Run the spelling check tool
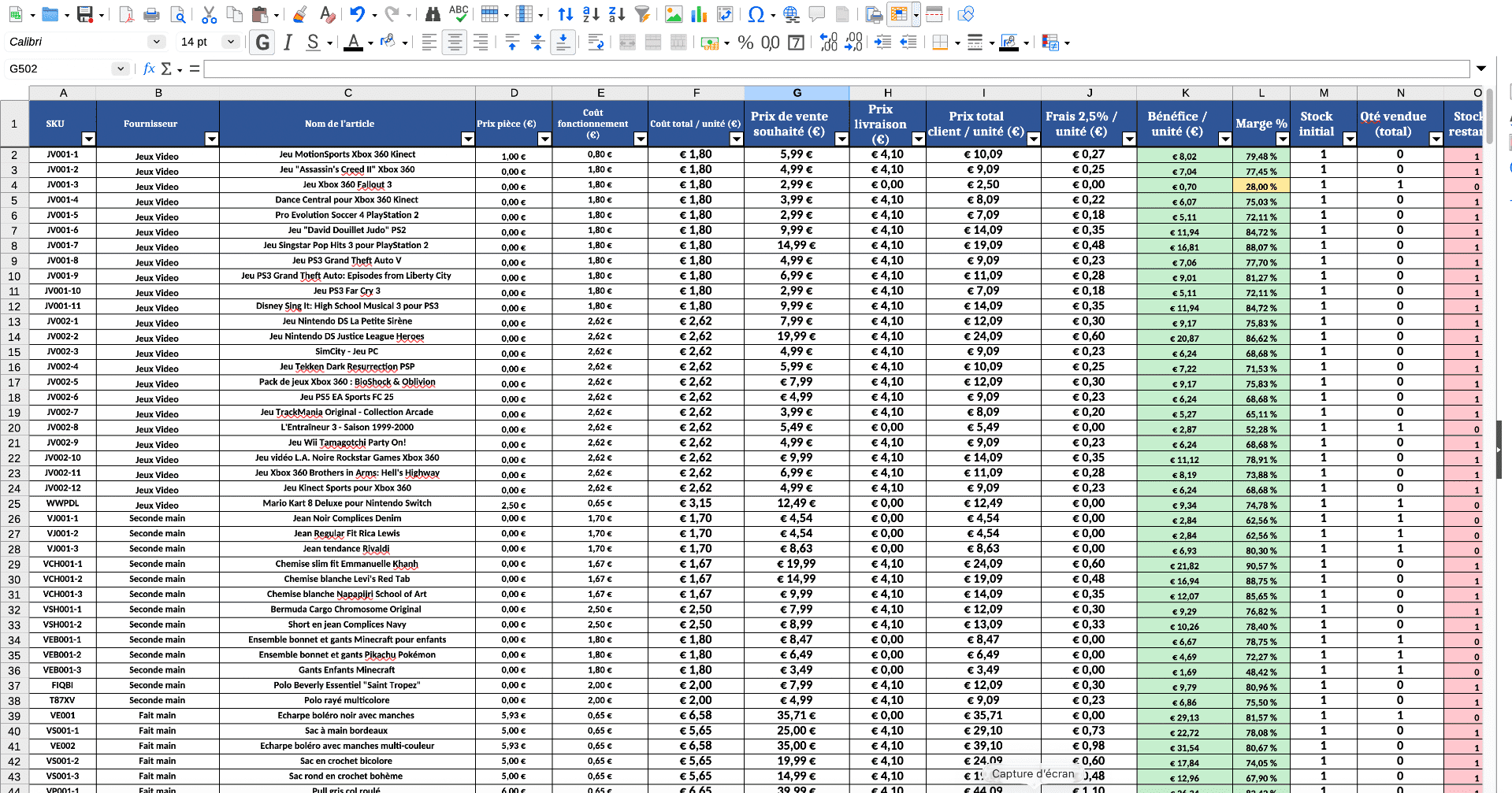This screenshot has width=1512, height=793. [458, 14]
